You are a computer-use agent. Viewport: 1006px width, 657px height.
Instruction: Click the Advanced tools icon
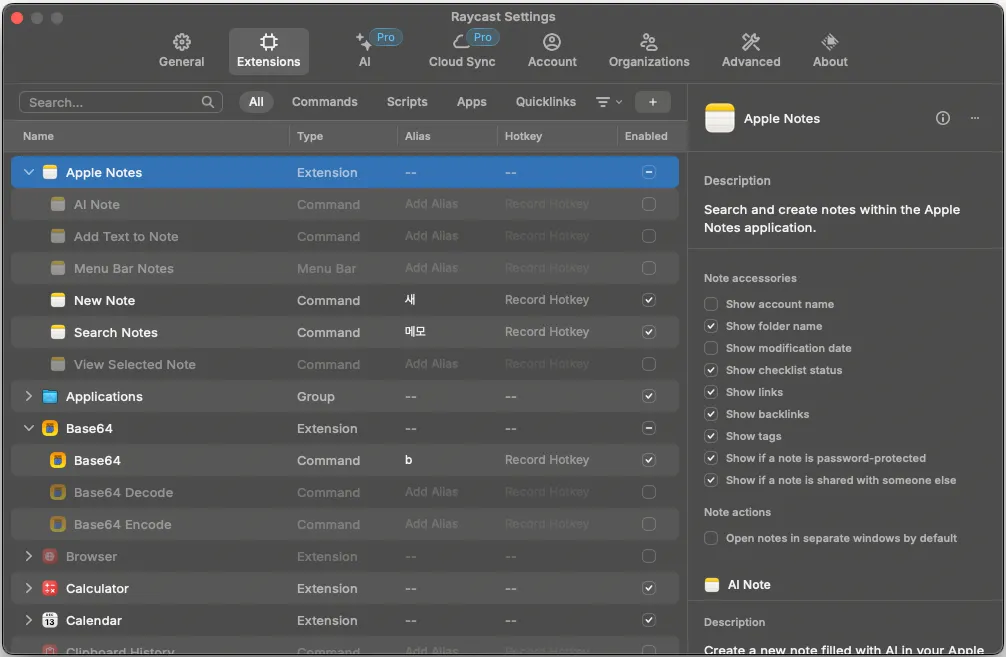pyautogui.click(x=750, y=42)
